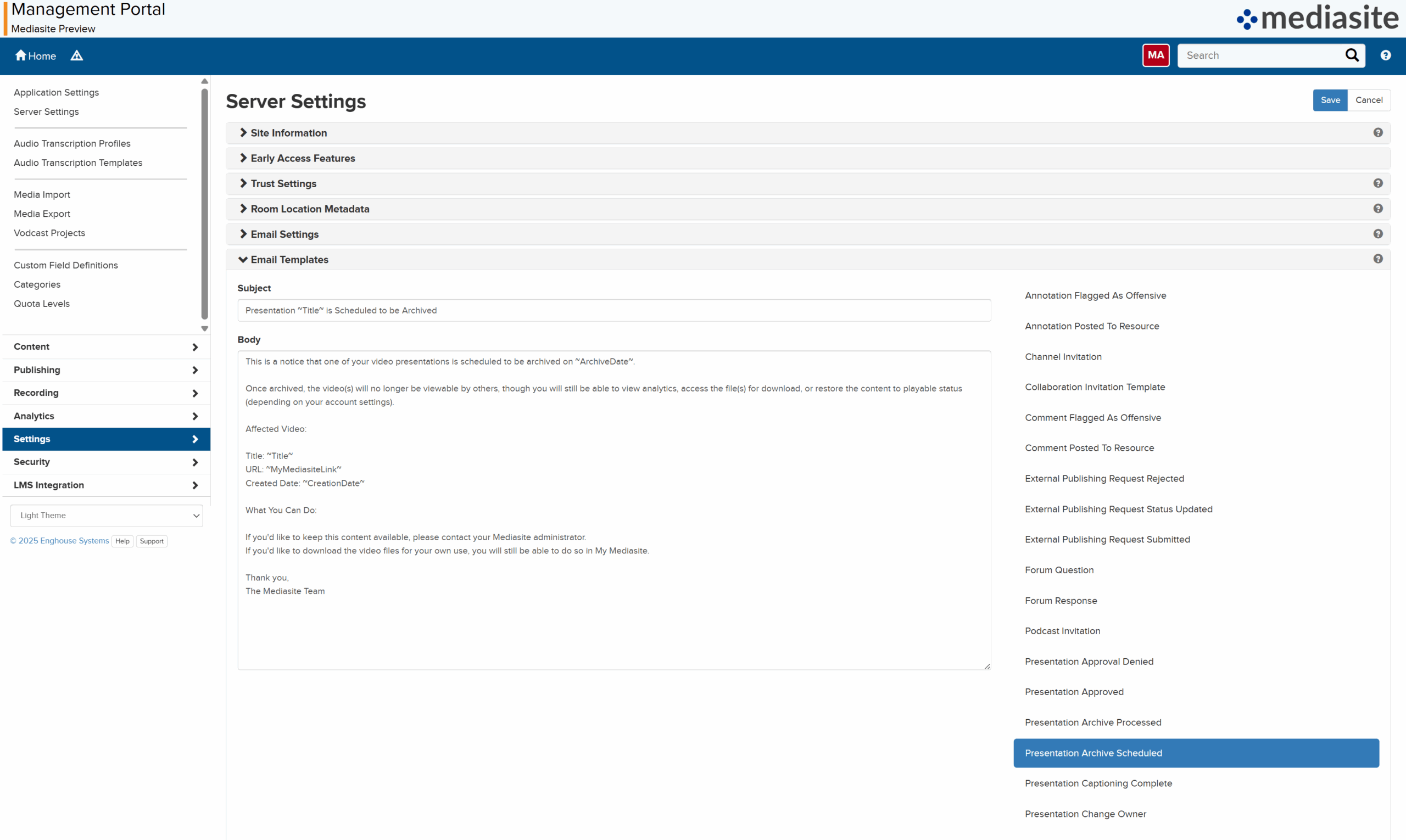This screenshot has width=1406, height=840.
Task: Click the search magnifier icon
Action: pos(1352,55)
